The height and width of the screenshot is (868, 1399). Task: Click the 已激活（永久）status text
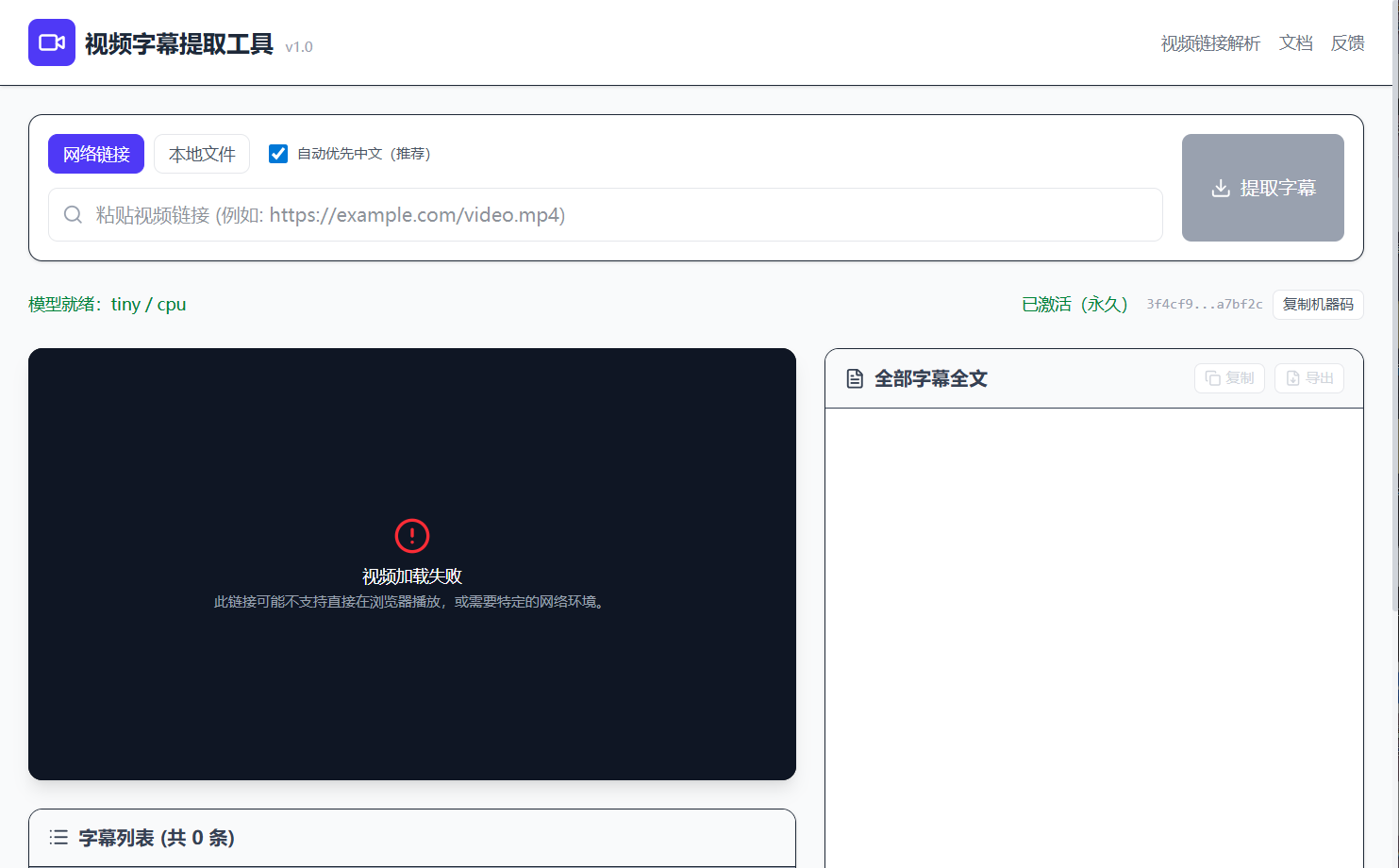coord(1075,305)
